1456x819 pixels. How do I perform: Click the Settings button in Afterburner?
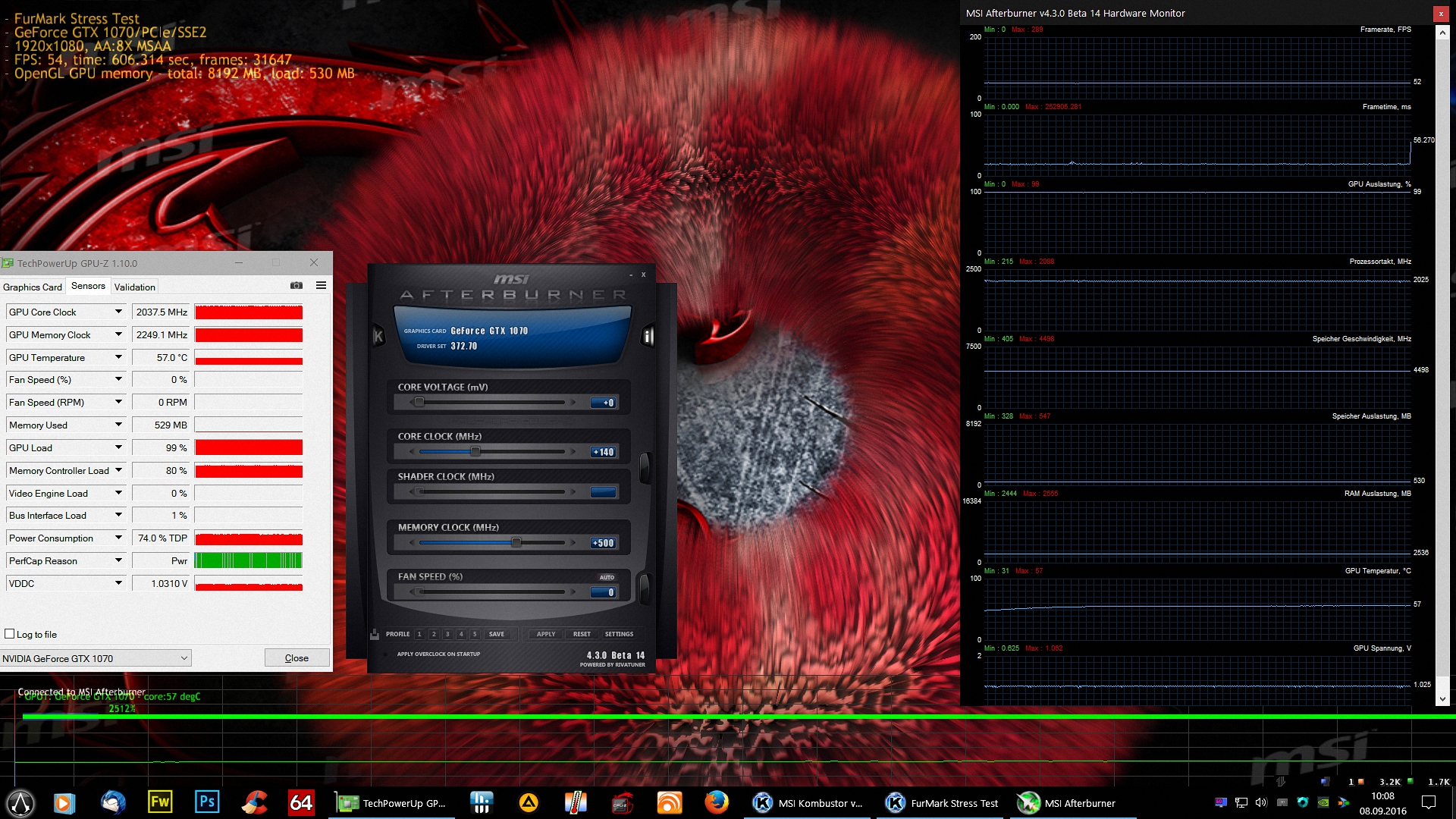619,634
